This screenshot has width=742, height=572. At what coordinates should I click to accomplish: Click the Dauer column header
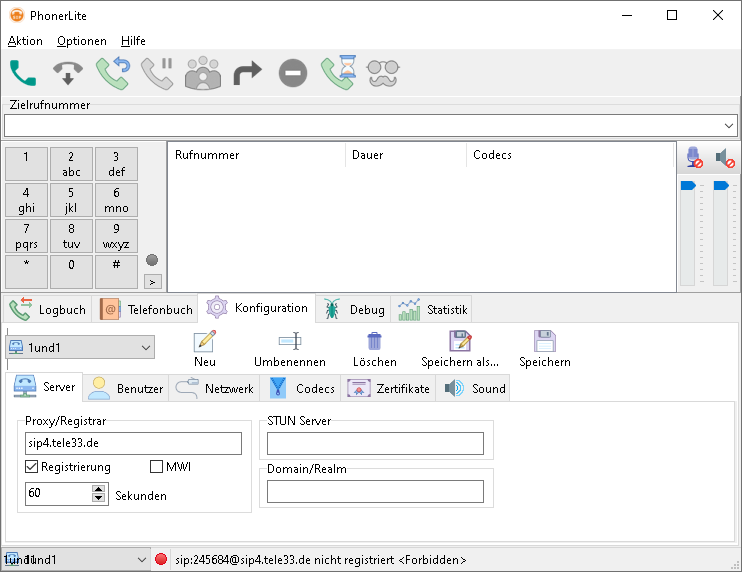point(406,155)
